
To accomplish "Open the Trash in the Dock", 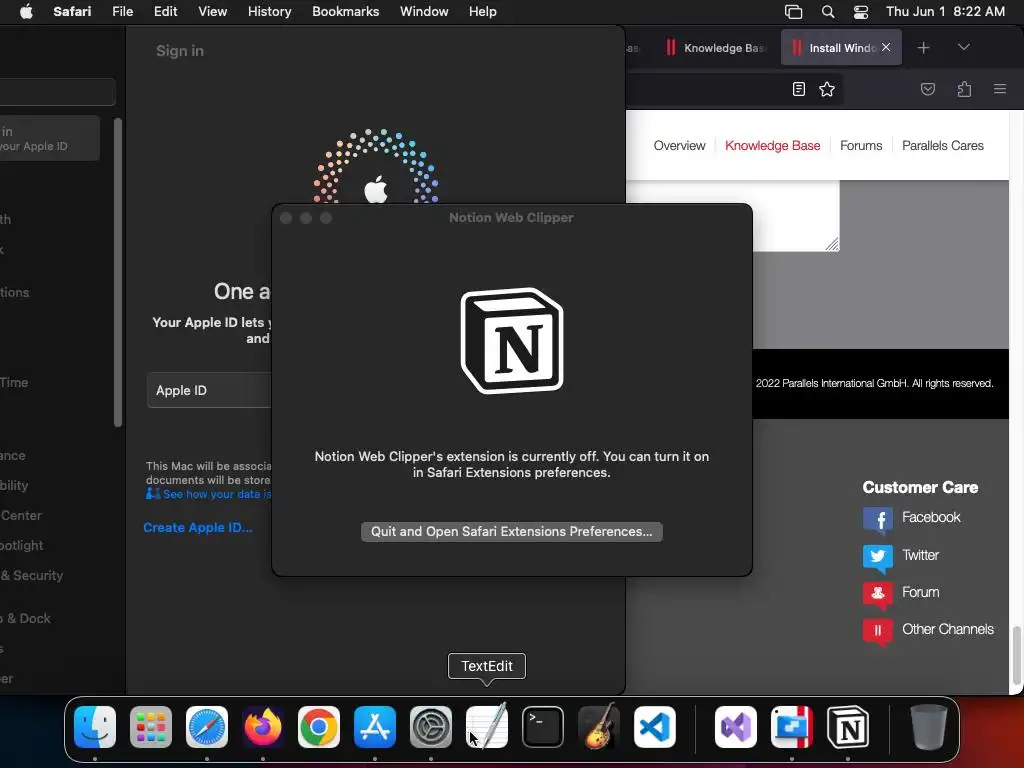I will pyautogui.click(x=929, y=726).
